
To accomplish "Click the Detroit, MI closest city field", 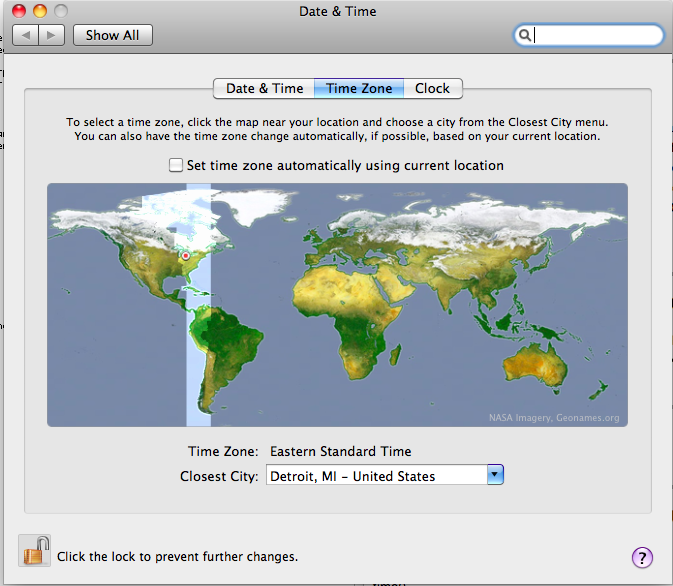I will [x=375, y=476].
